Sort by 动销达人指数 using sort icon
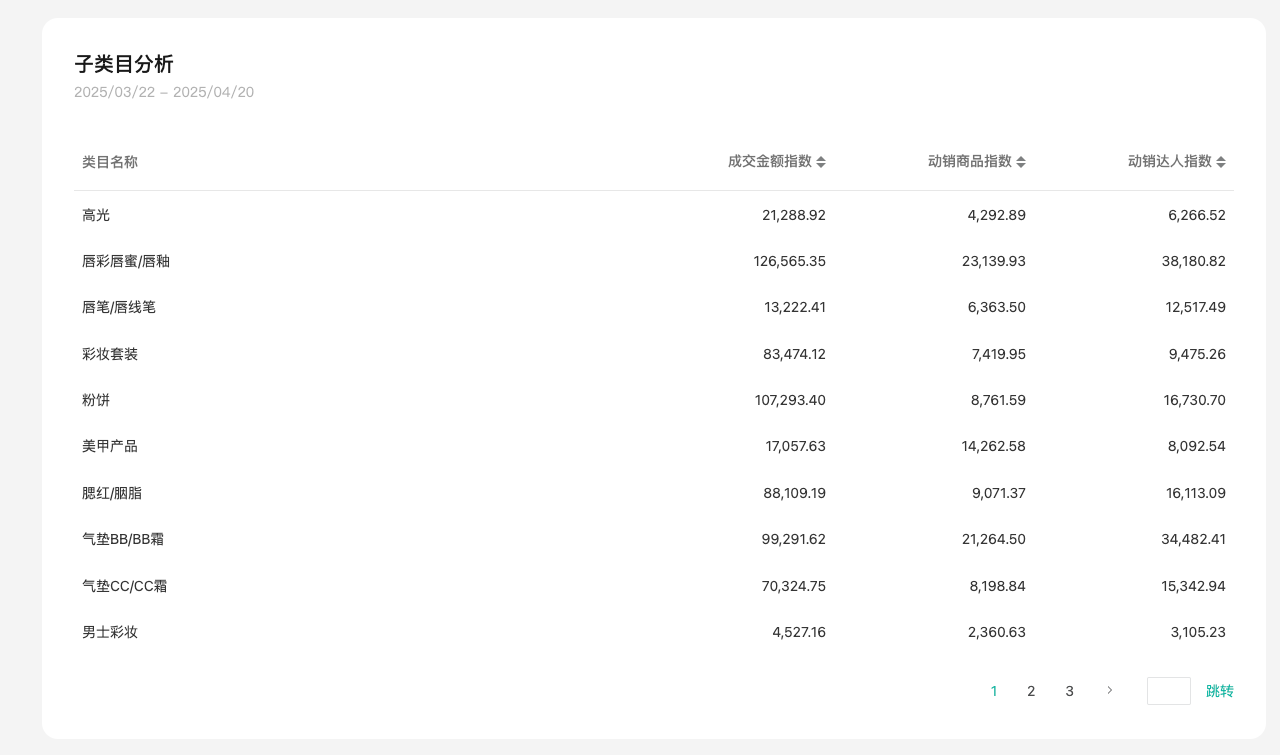1280x755 pixels. [x=1221, y=162]
